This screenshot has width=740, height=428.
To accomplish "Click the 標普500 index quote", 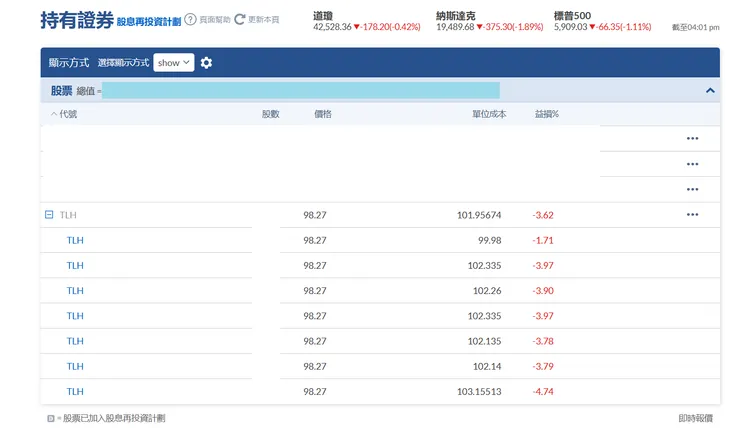I will click(602, 21).
